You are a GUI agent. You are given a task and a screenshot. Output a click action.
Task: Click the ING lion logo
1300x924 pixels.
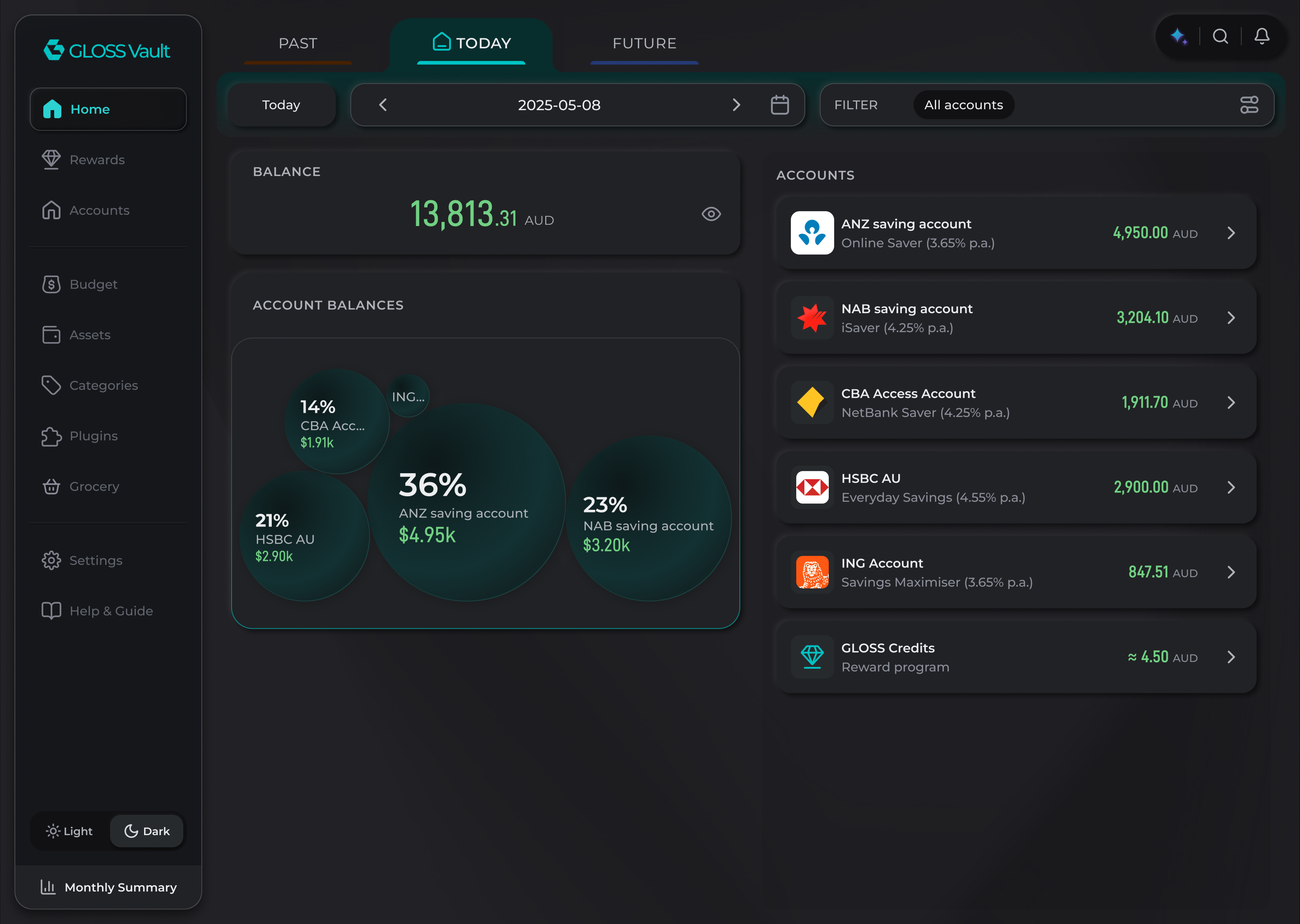tap(812, 572)
